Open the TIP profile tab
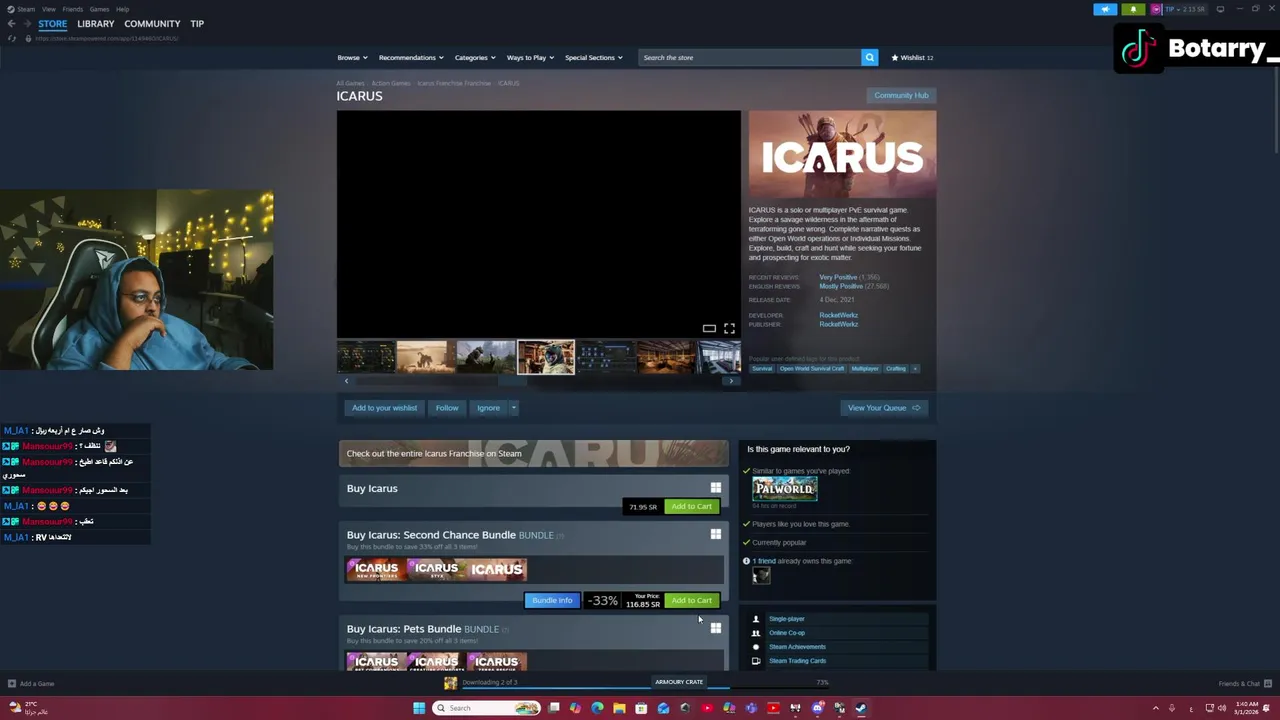Image resolution: width=1280 pixels, height=720 pixels. click(197, 24)
